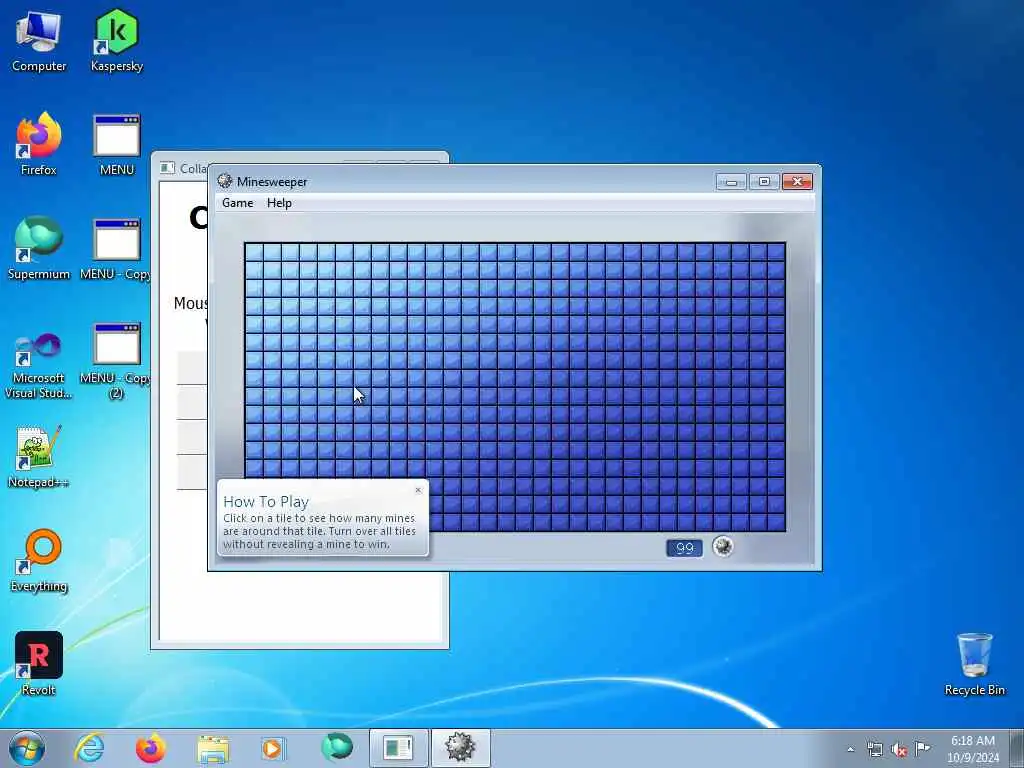Switch to the Colla window taskbar button
Viewport: 1024px width, 768px height.
[398, 748]
